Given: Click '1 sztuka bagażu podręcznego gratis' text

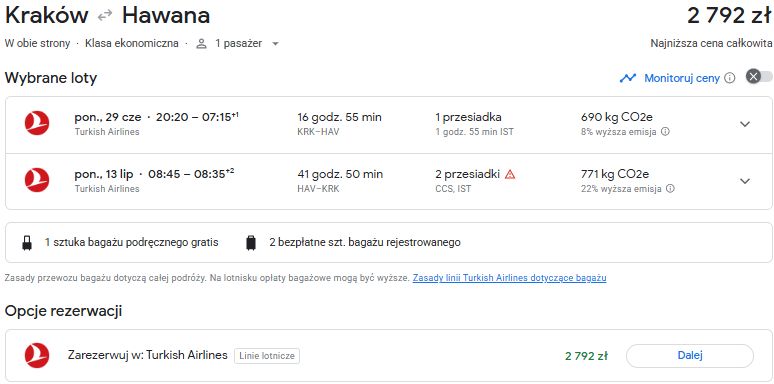Looking at the screenshot, I should coord(131,242).
